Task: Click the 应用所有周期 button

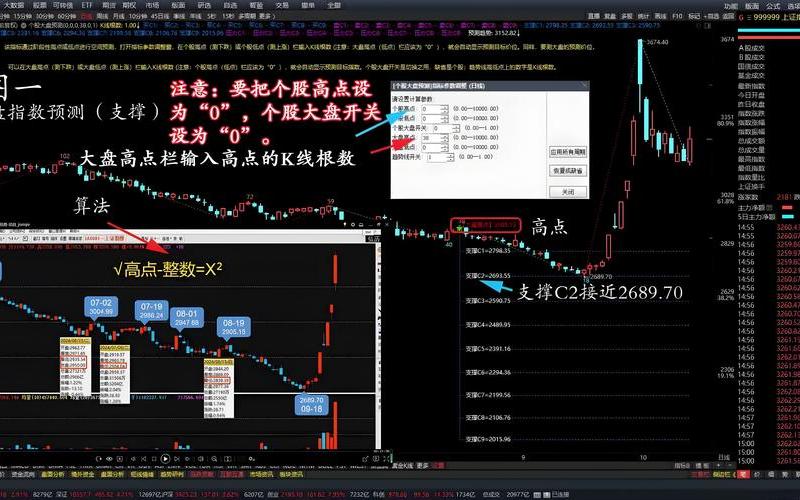Action: coord(566,151)
